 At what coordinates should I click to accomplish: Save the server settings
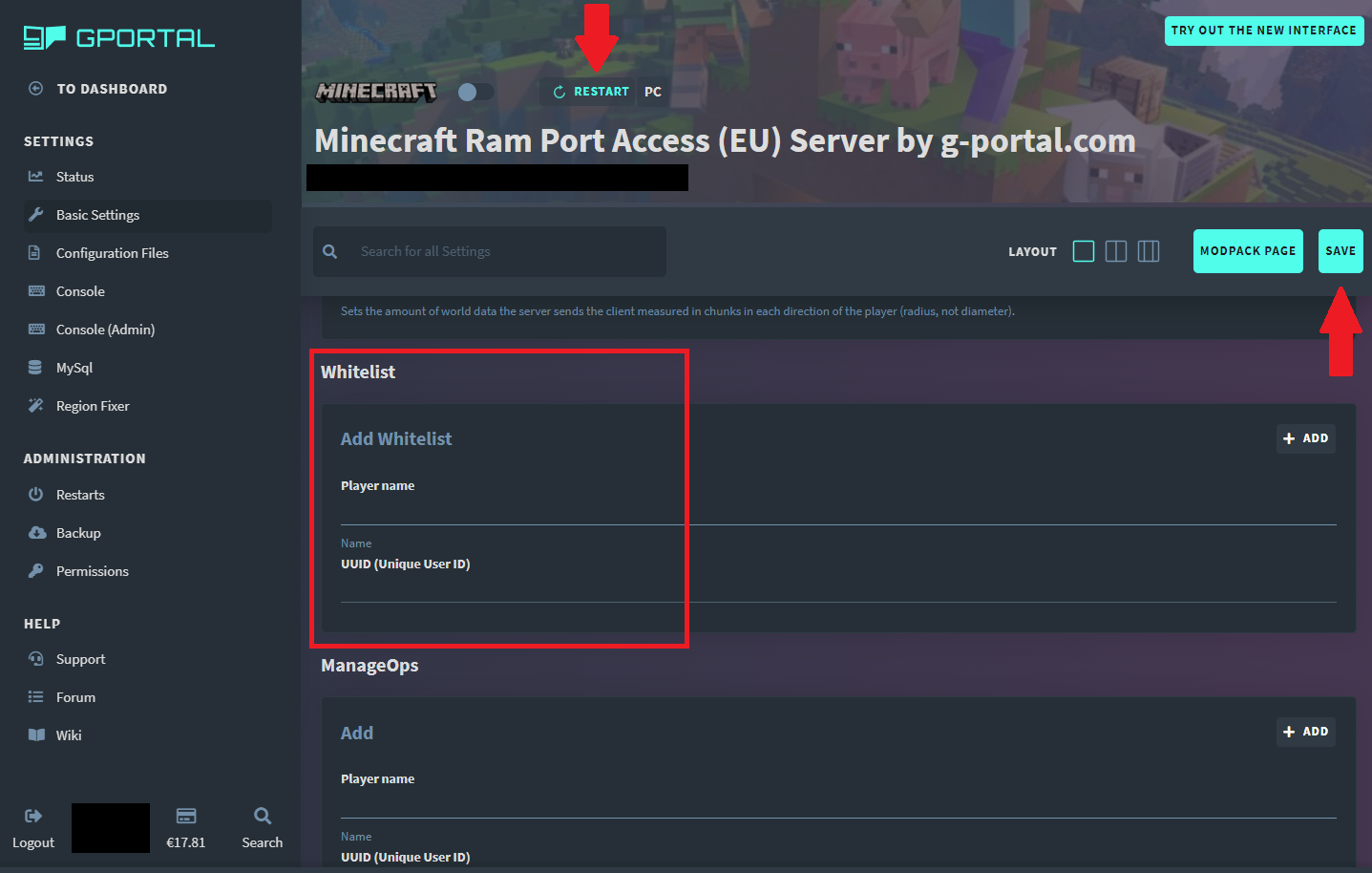pos(1340,250)
